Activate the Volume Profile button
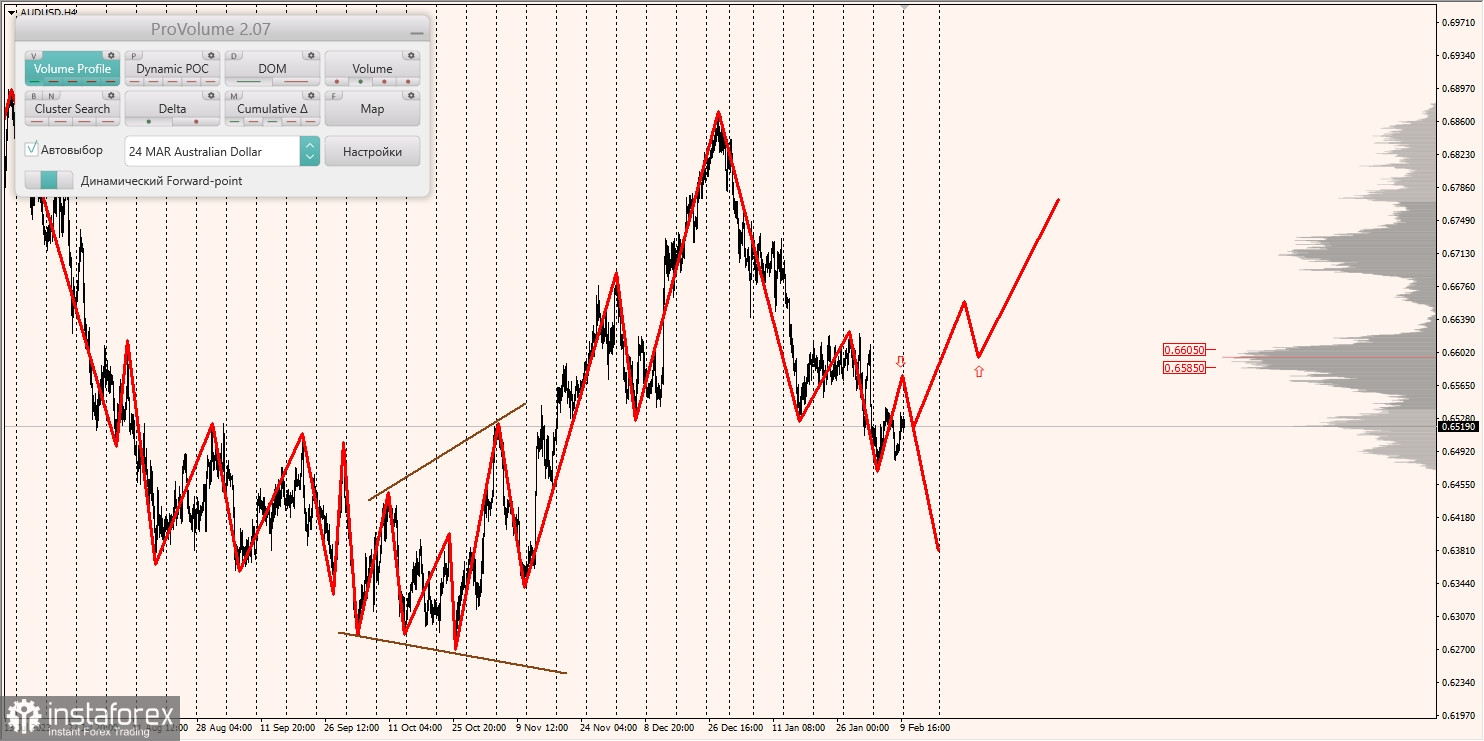 [73, 69]
